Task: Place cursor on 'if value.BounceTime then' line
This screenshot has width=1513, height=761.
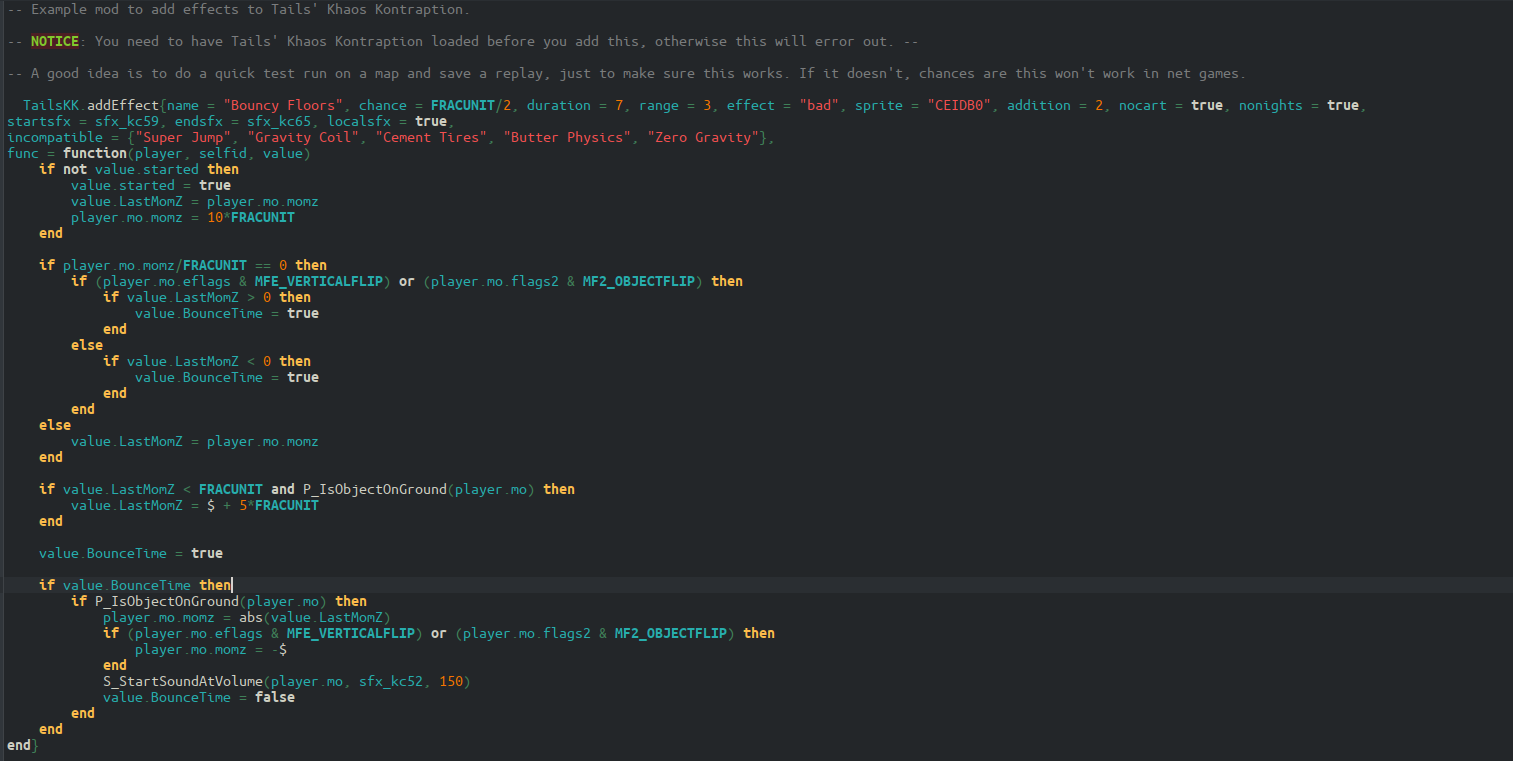Action: point(134,585)
